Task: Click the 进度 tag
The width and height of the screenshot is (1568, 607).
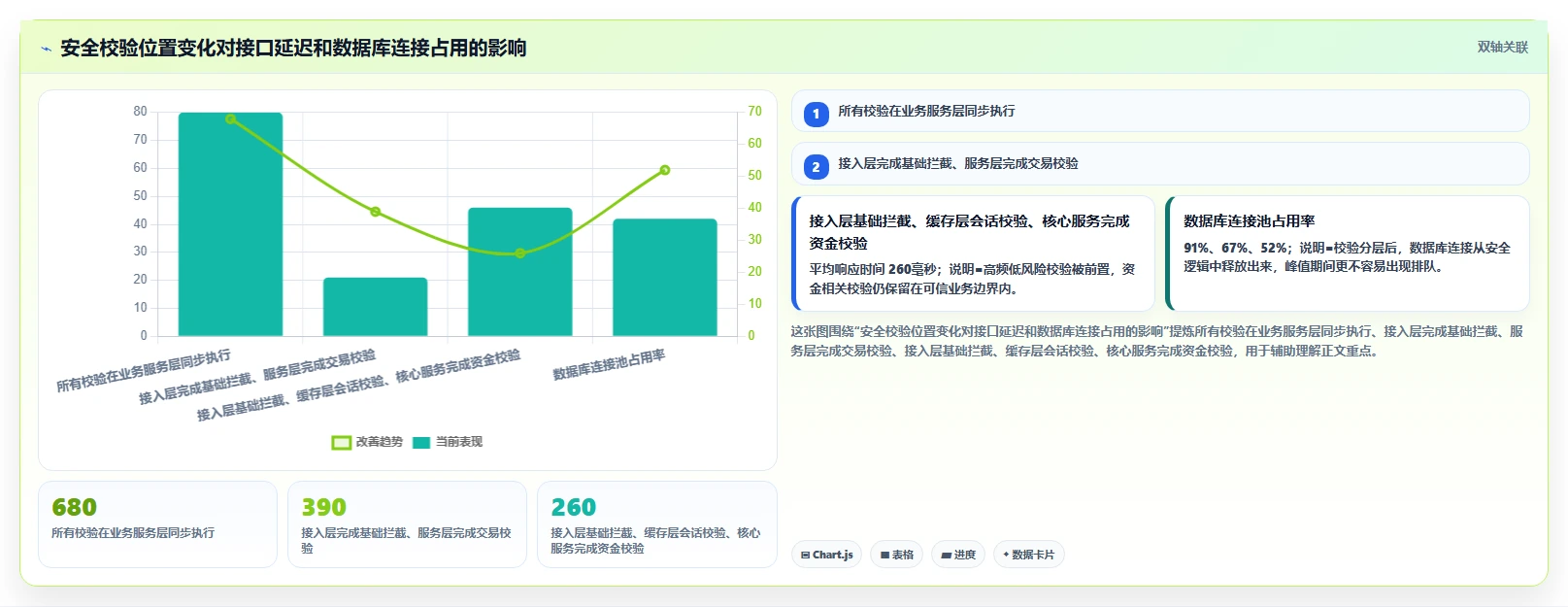Action: tap(958, 555)
